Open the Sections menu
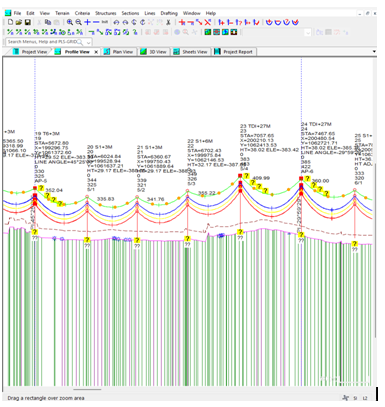This screenshot has width=385, height=407. point(130,13)
